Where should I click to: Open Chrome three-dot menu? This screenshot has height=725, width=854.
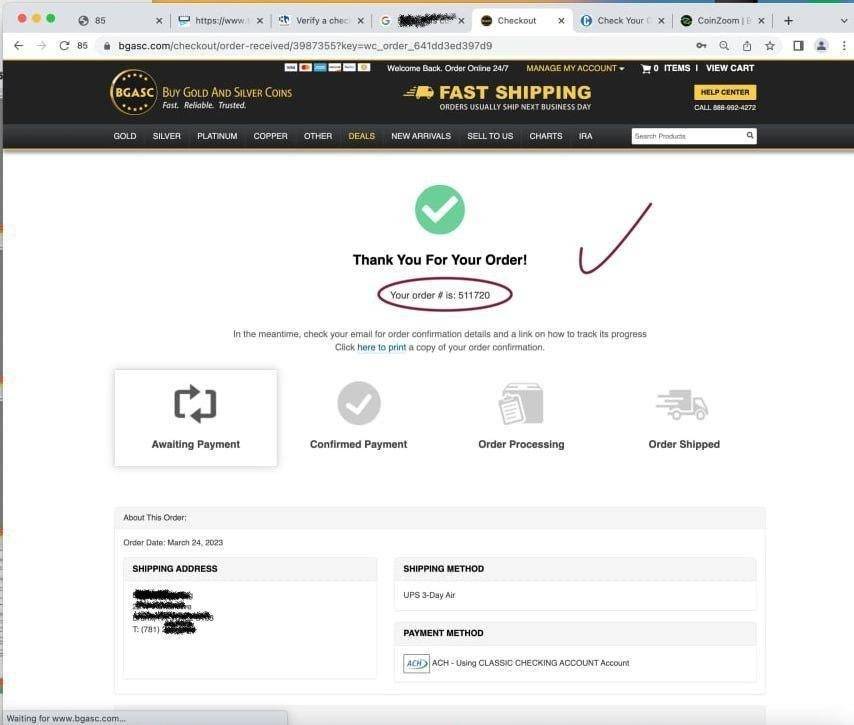point(844,46)
